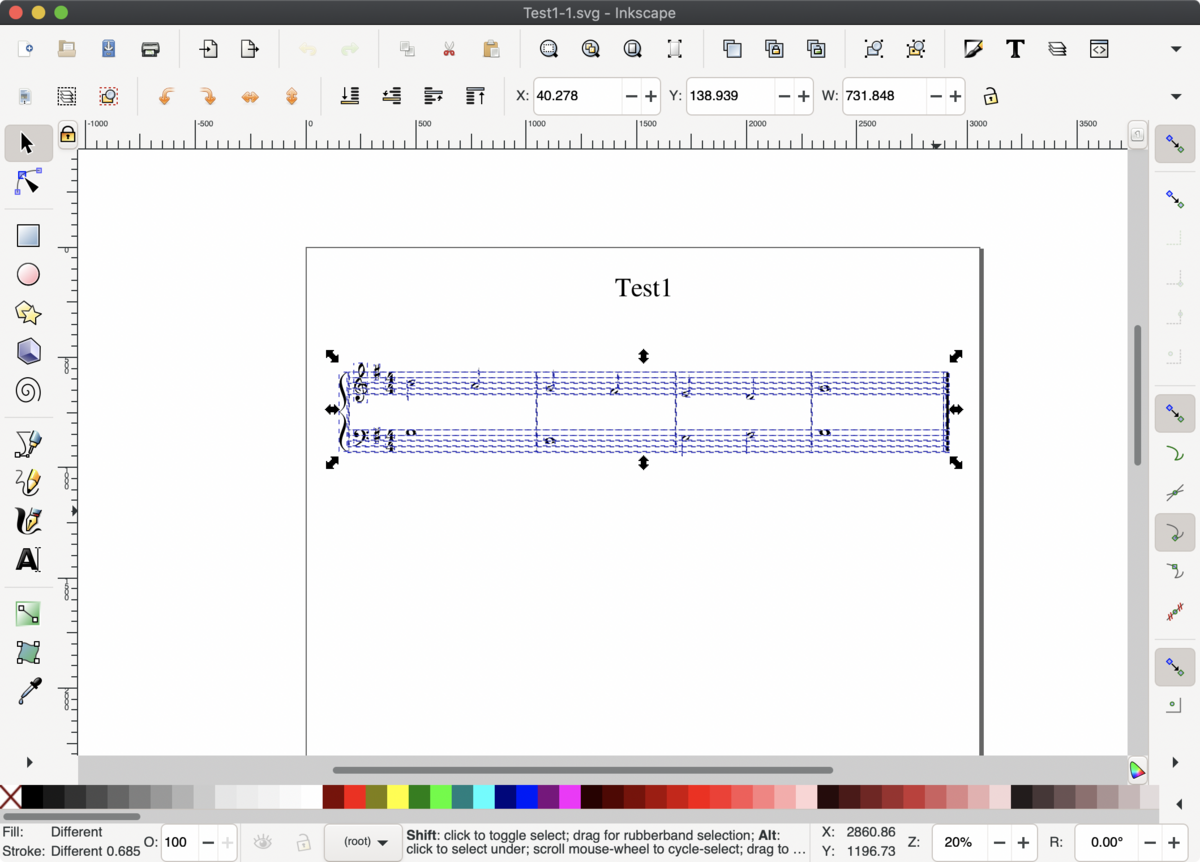Image resolution: width=1200 pixels, height=862 pixels.
Task: Click the zoom-in plus button at 20%
Action: tap(1023, 842)
